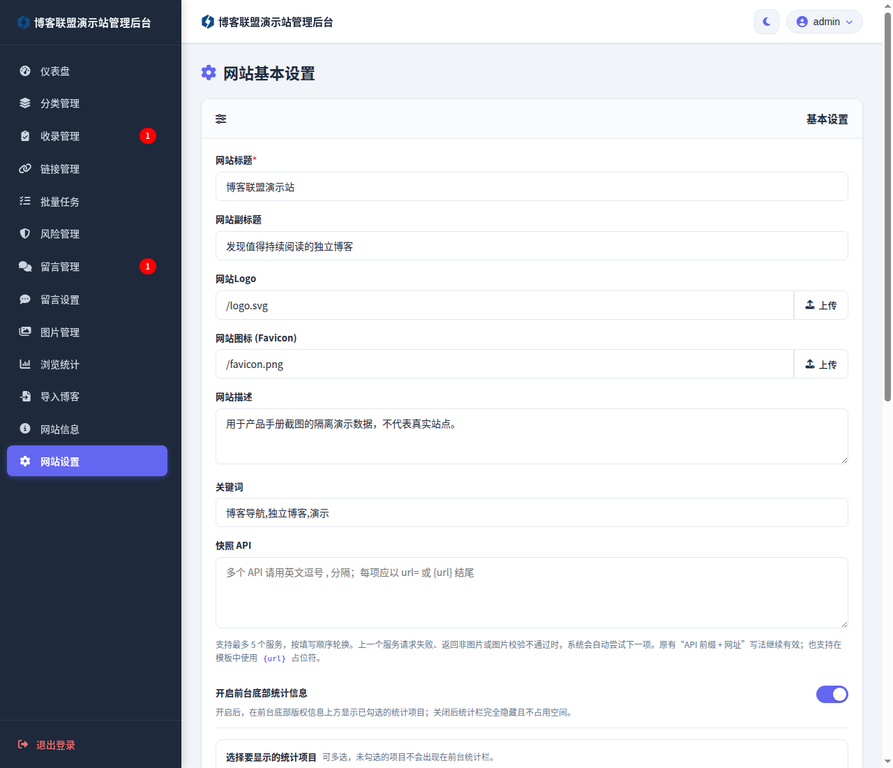The width and height of the screenshot is (893, 768).
Task: Click the 退出登录 sign-out icon
Action: tap(23, 745)
